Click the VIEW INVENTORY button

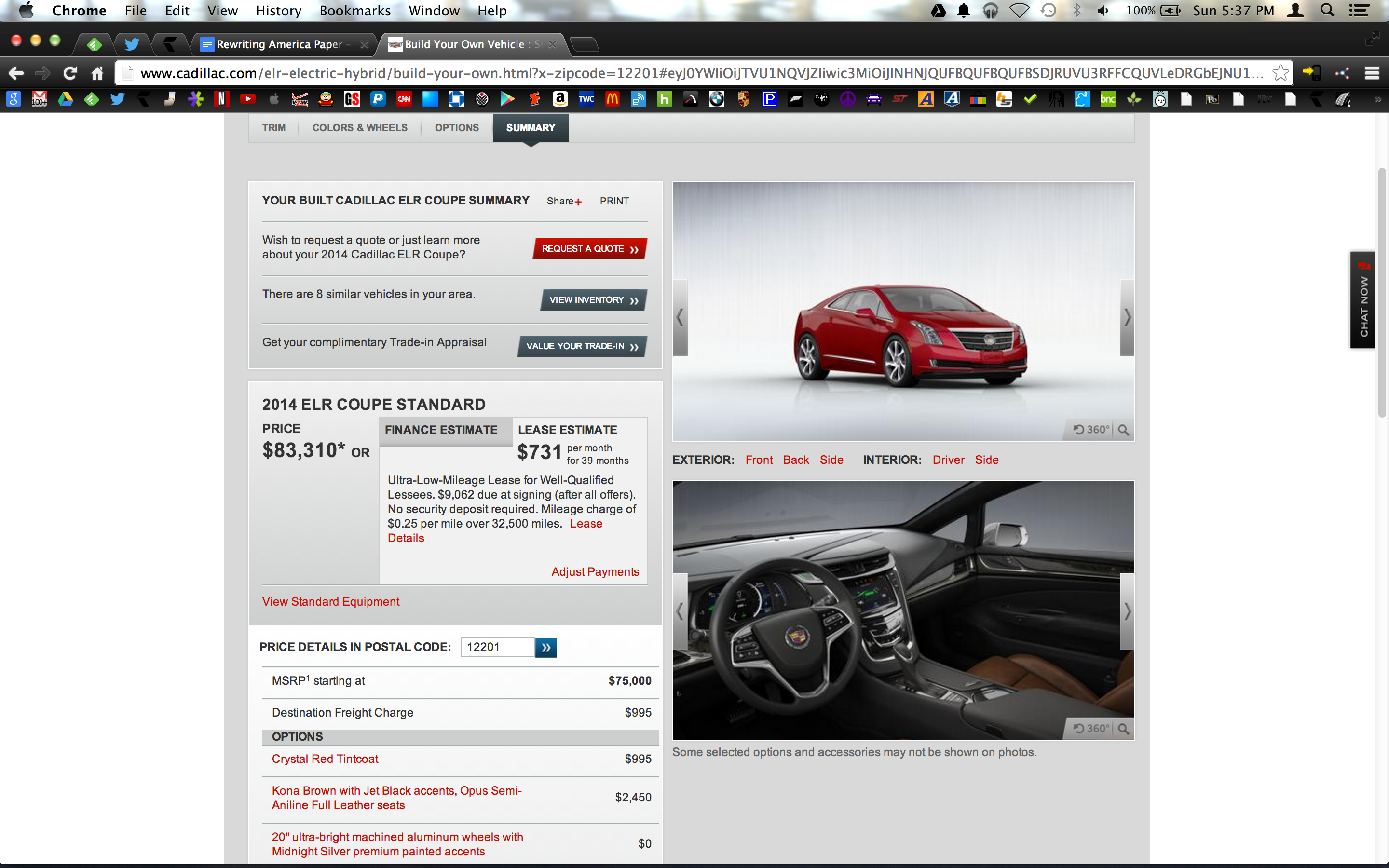point(594,299)
